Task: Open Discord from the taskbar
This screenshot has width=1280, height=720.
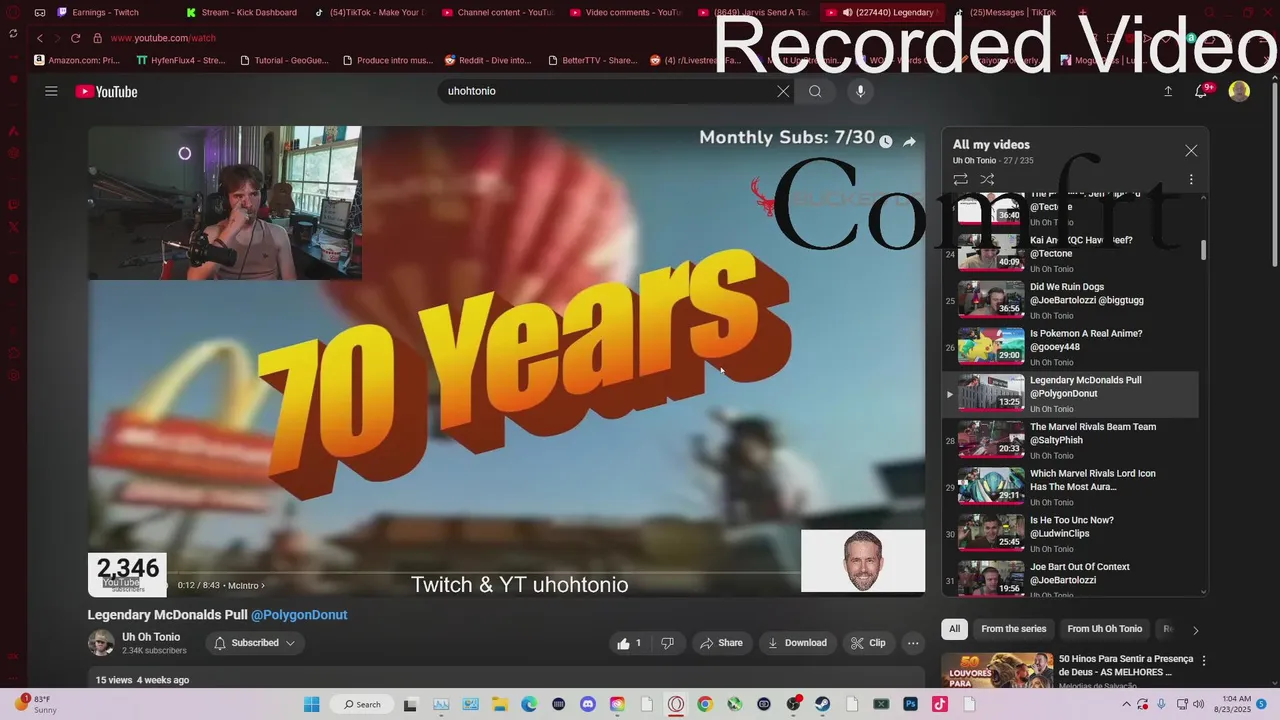Action: 588,704
